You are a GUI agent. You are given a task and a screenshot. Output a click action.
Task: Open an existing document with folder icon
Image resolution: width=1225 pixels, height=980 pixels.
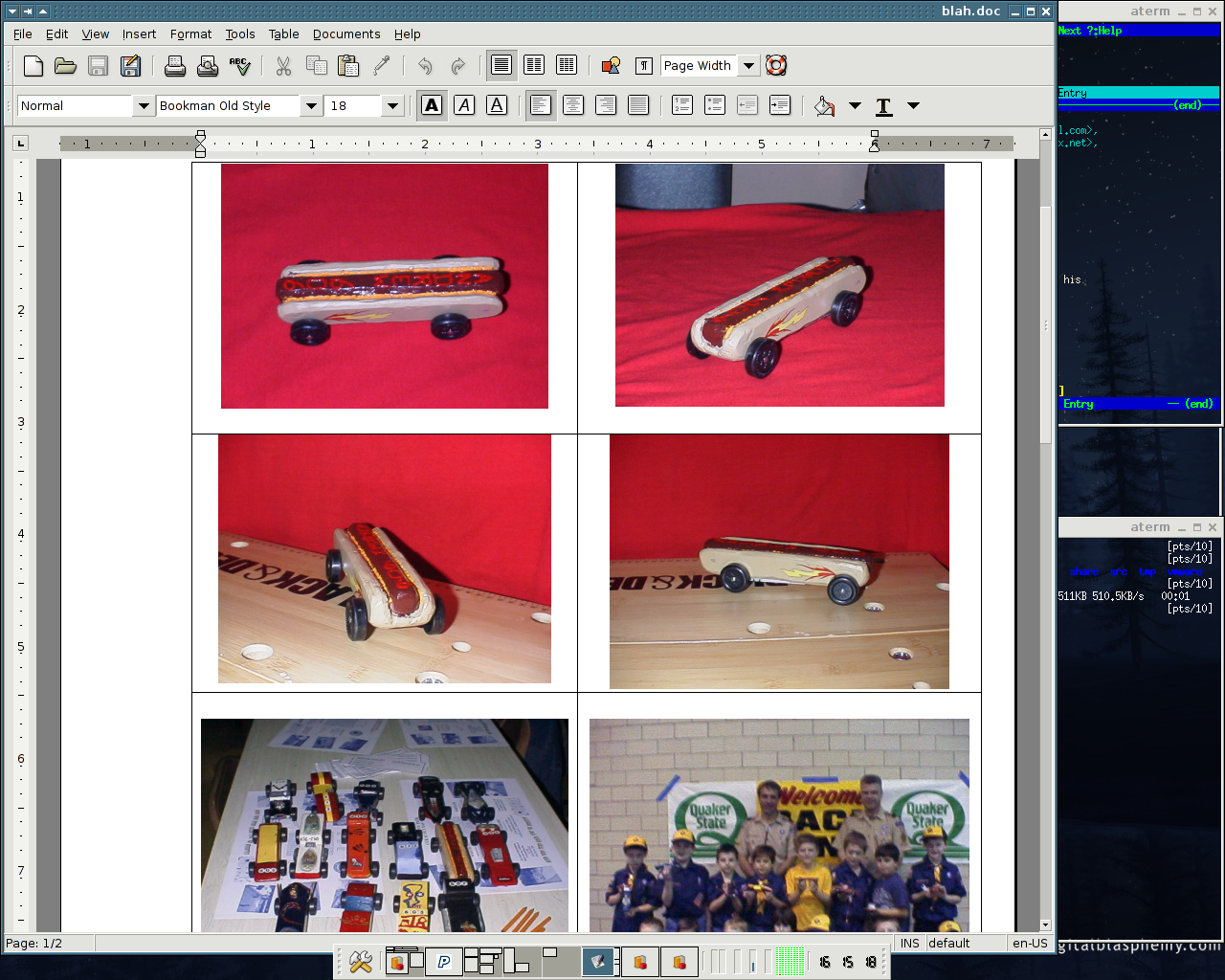click(x=65, y=66)
